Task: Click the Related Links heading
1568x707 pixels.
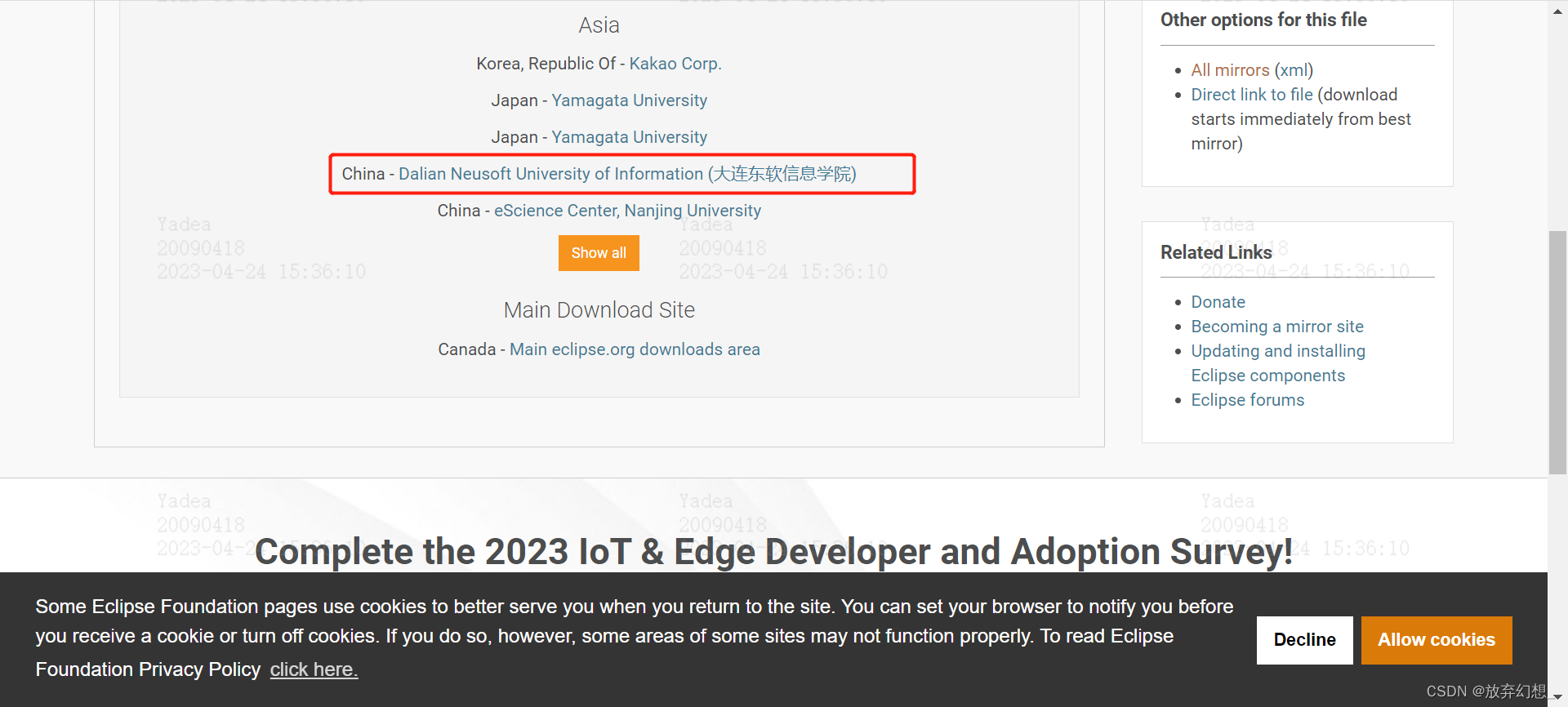Action: click(x=1216, y=252)
